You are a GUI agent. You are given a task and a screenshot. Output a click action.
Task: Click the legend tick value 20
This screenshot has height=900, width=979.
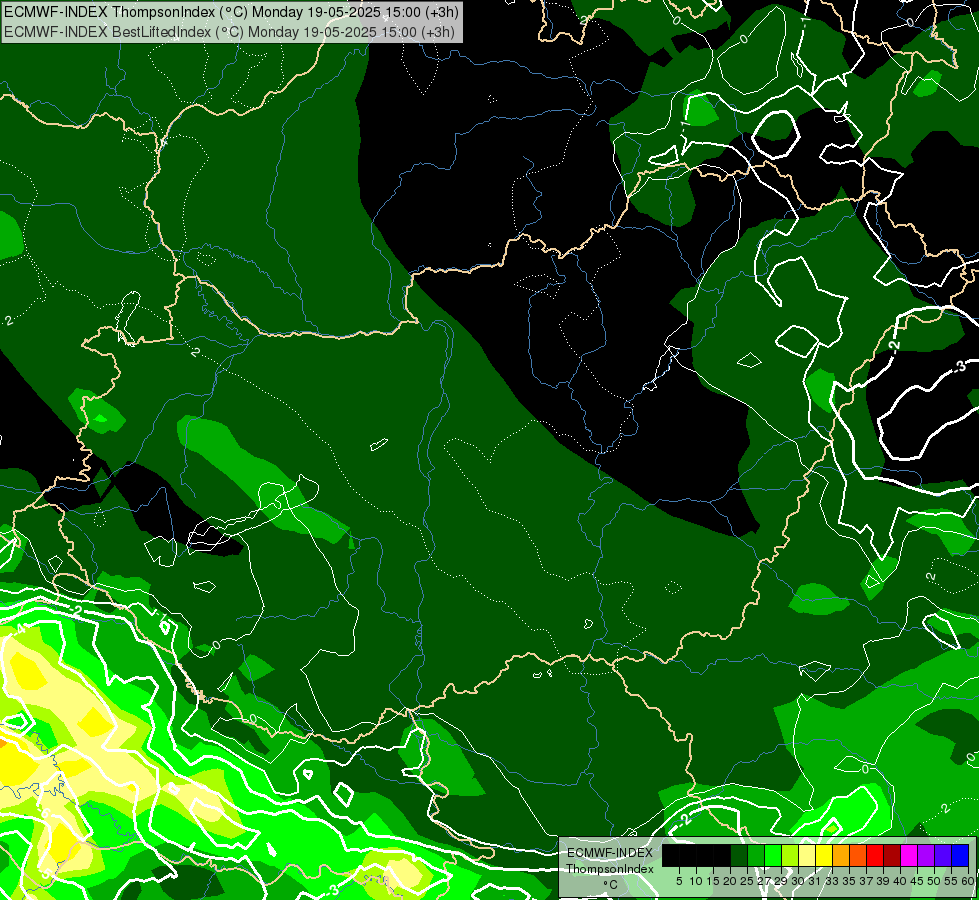(x=730, y=881)
